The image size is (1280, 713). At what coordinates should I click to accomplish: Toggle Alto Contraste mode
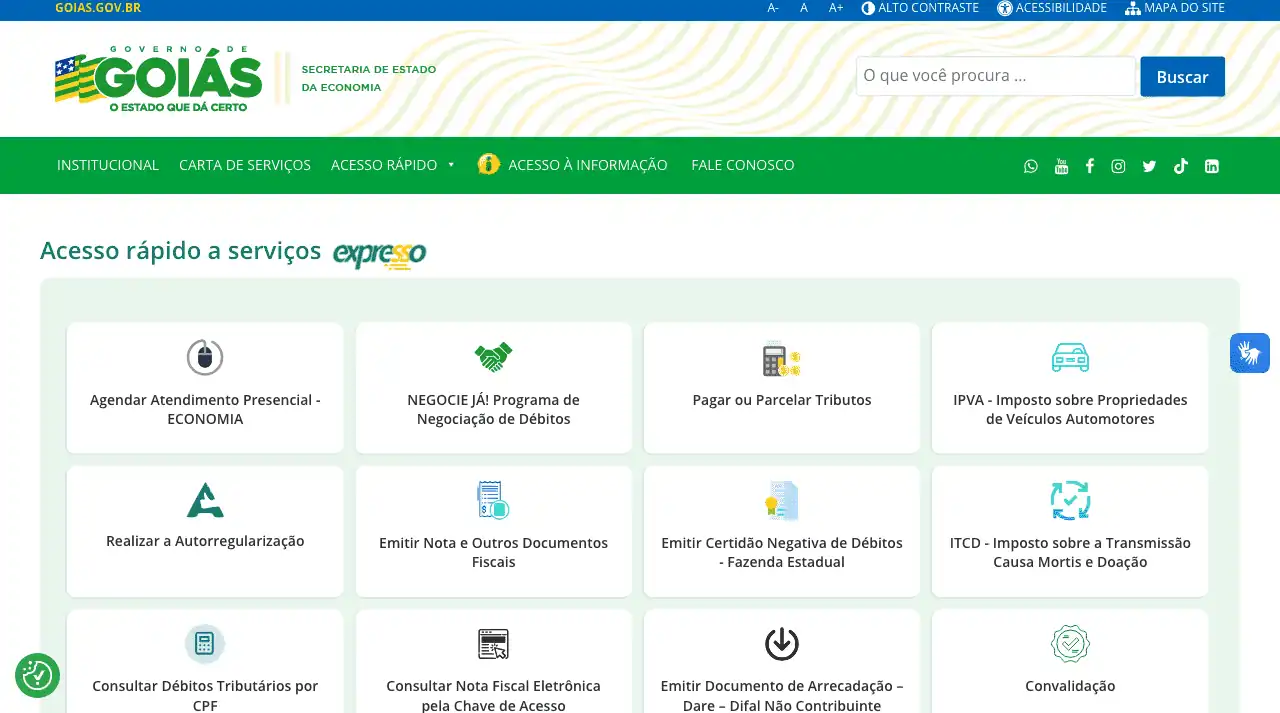coord(920,8)
